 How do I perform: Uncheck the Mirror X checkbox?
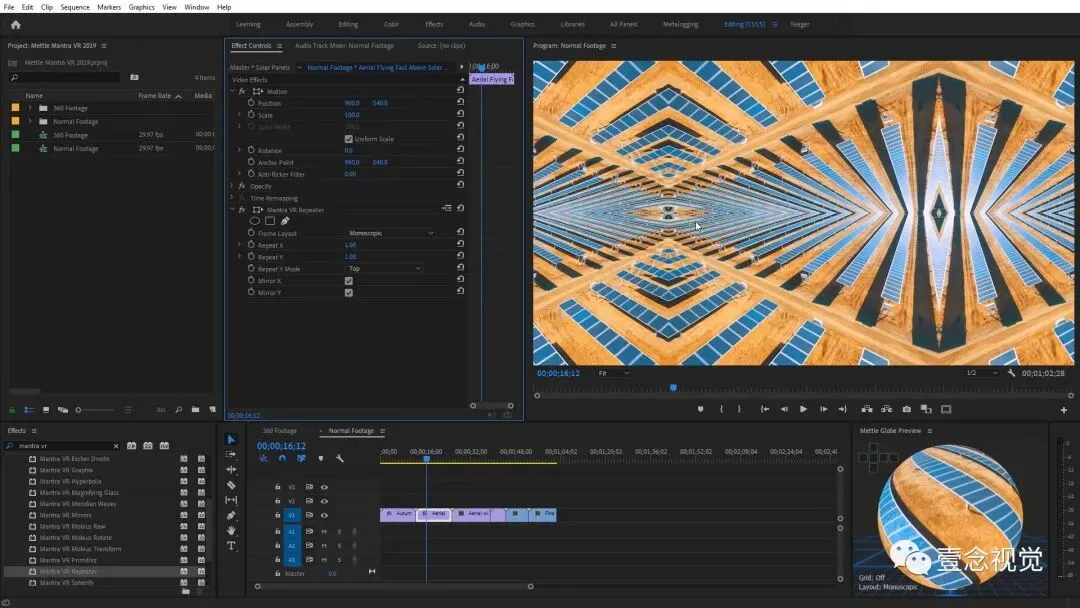click(x=348, y=281)
